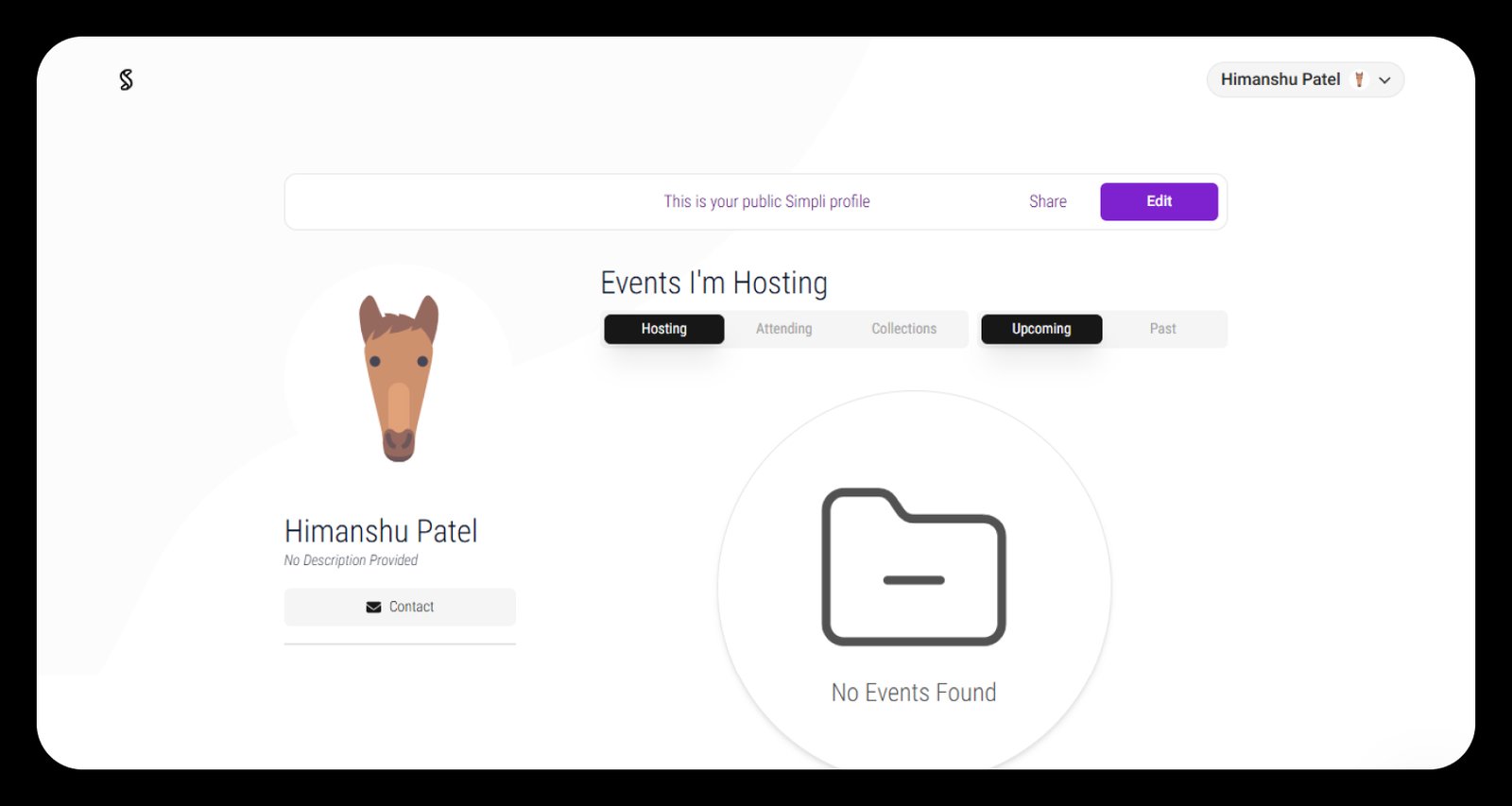Viewport: 1512px width, 806px height.
Task: Expand the user menu chevron arrow
Action: click(x=1384, y=80)
